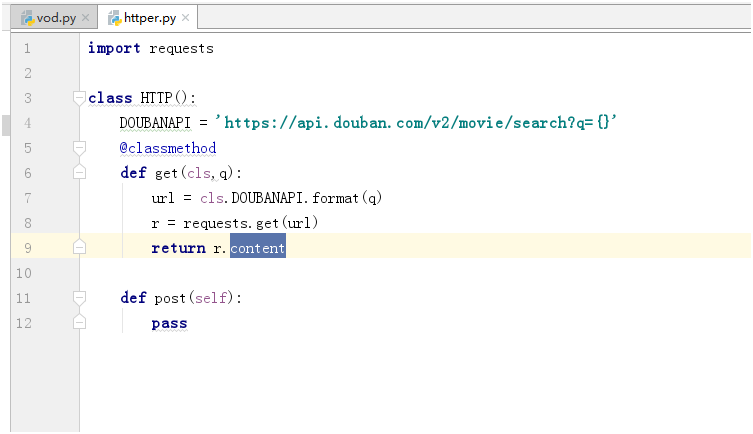The image size is (753, 434).
Task: Click the gray change marker beside line 4
Action: pyautogui.click(x=6, y=125)
